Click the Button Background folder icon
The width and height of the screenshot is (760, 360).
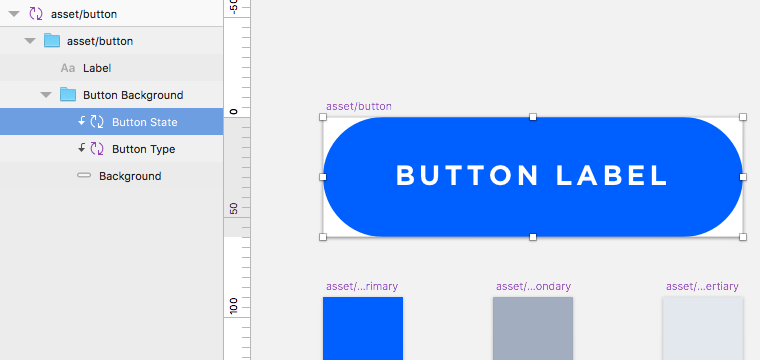click(68, 94)
